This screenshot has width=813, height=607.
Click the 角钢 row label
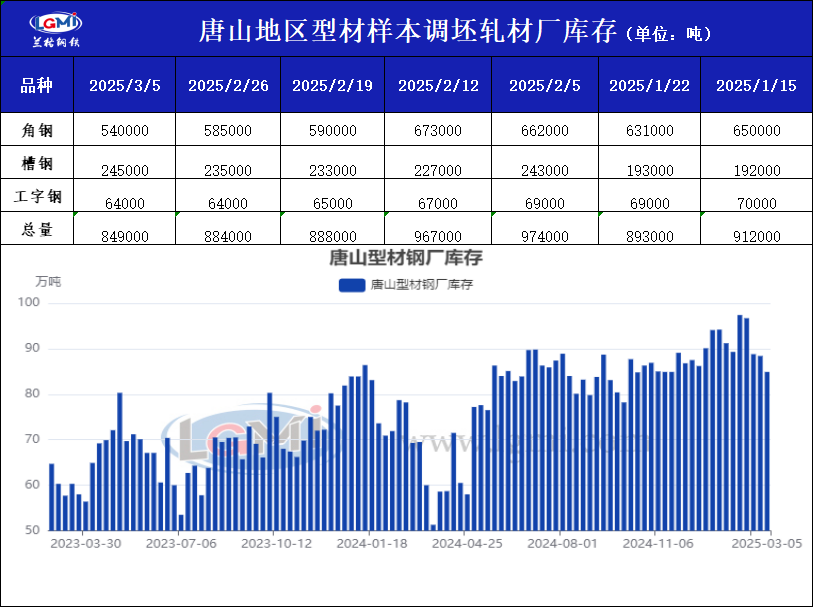(37, 130)
